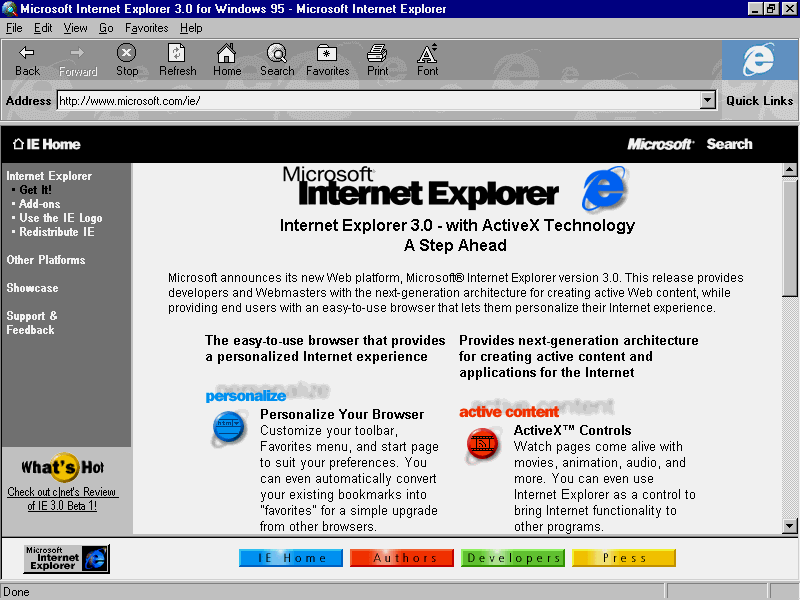
Task: Open the Other Platforms sidebar link
Action: (x=46, y=260)
